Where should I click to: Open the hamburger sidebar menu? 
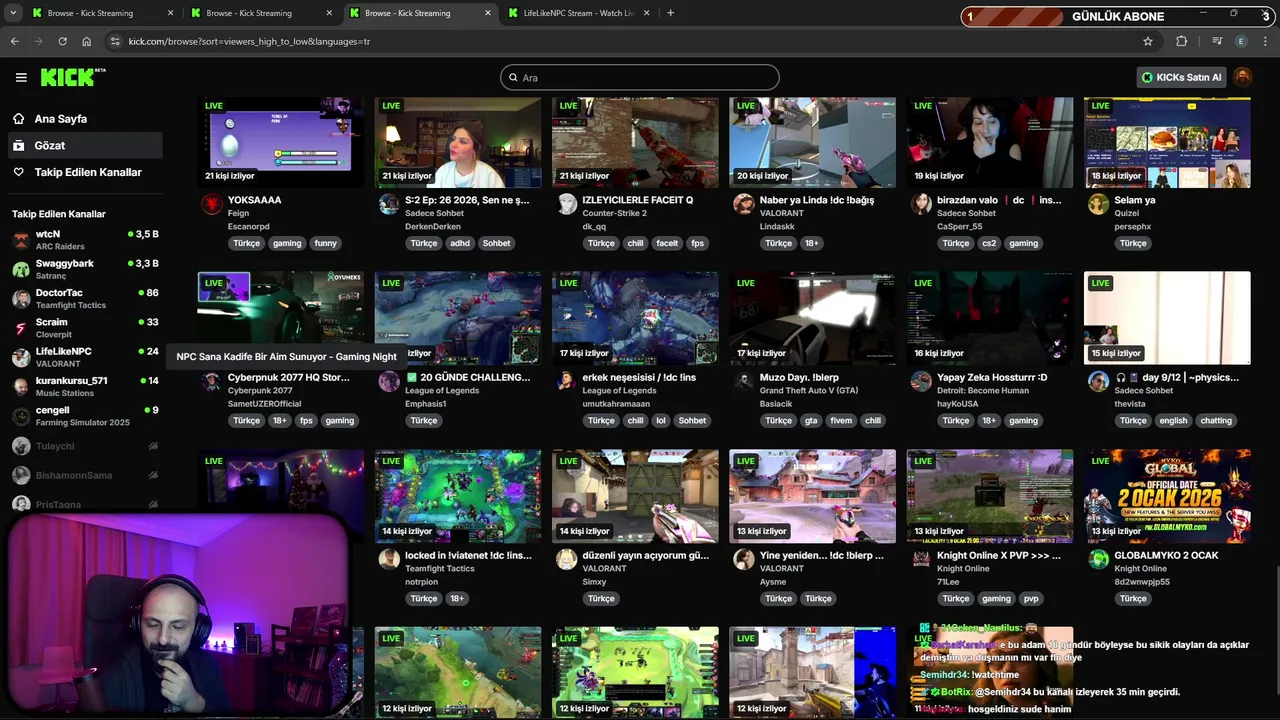21,77
